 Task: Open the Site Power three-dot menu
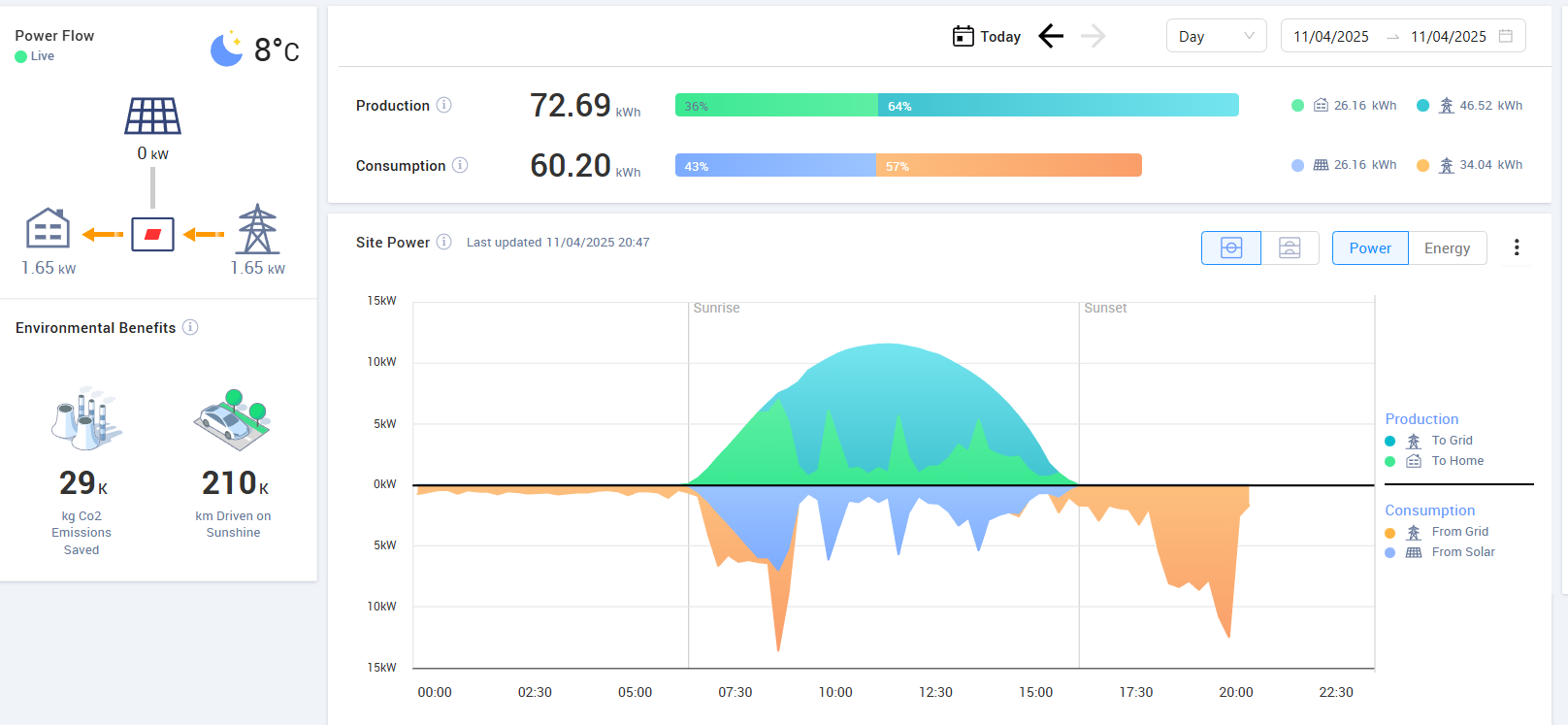[1516, 248]
